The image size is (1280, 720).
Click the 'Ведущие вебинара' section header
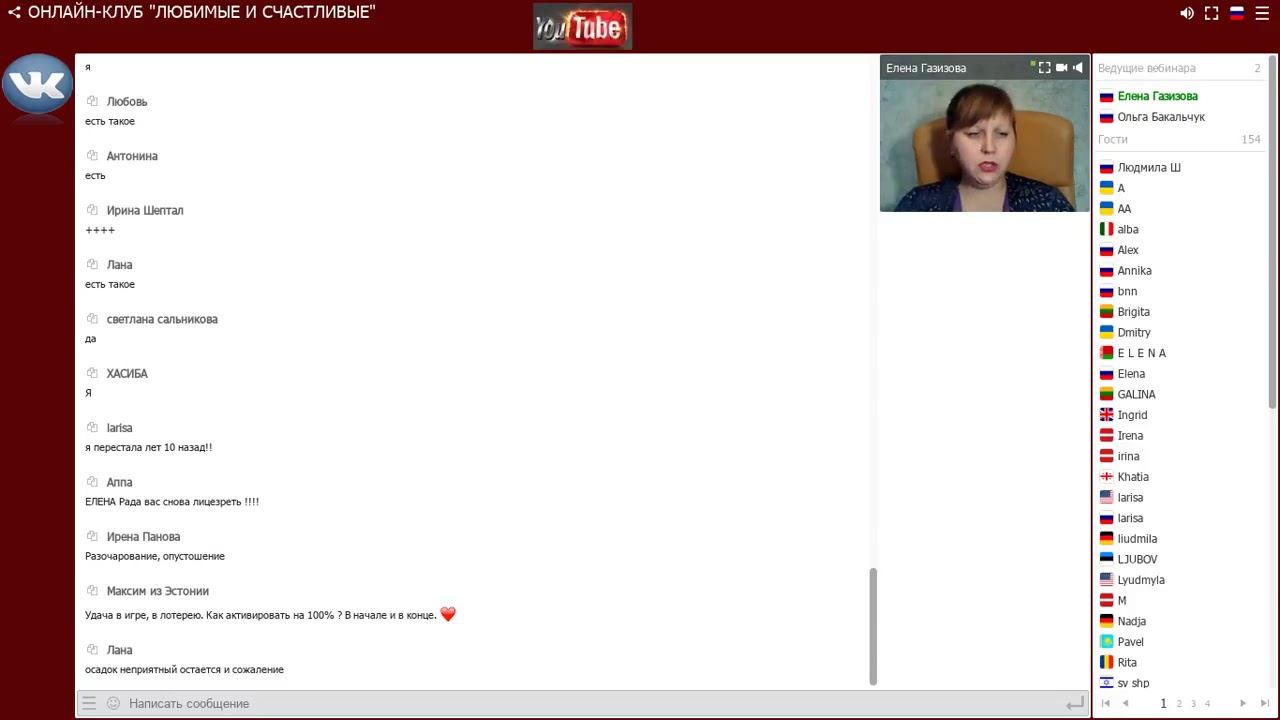1147,68
